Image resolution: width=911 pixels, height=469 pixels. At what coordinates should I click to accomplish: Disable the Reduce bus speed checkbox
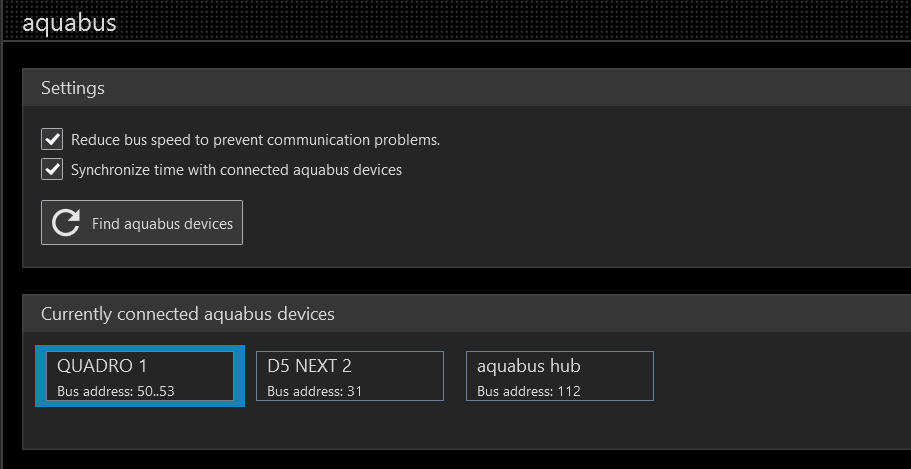click(x=52, y=140)
